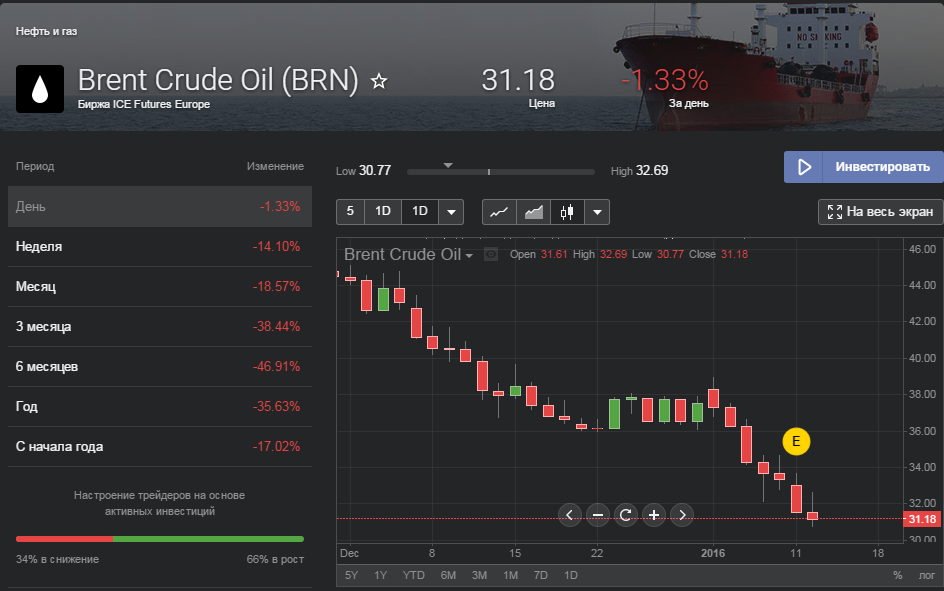944x591 pixels.
Task: Switch to 1Y time range
Action: (x=380, y=575)
